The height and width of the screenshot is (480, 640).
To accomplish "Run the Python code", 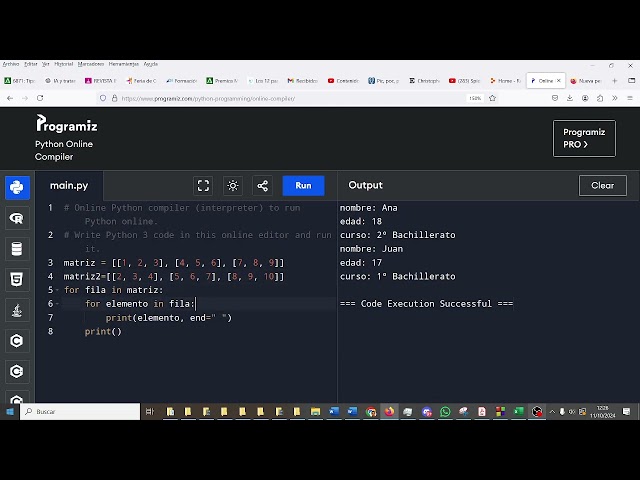I will coord(303,186).
